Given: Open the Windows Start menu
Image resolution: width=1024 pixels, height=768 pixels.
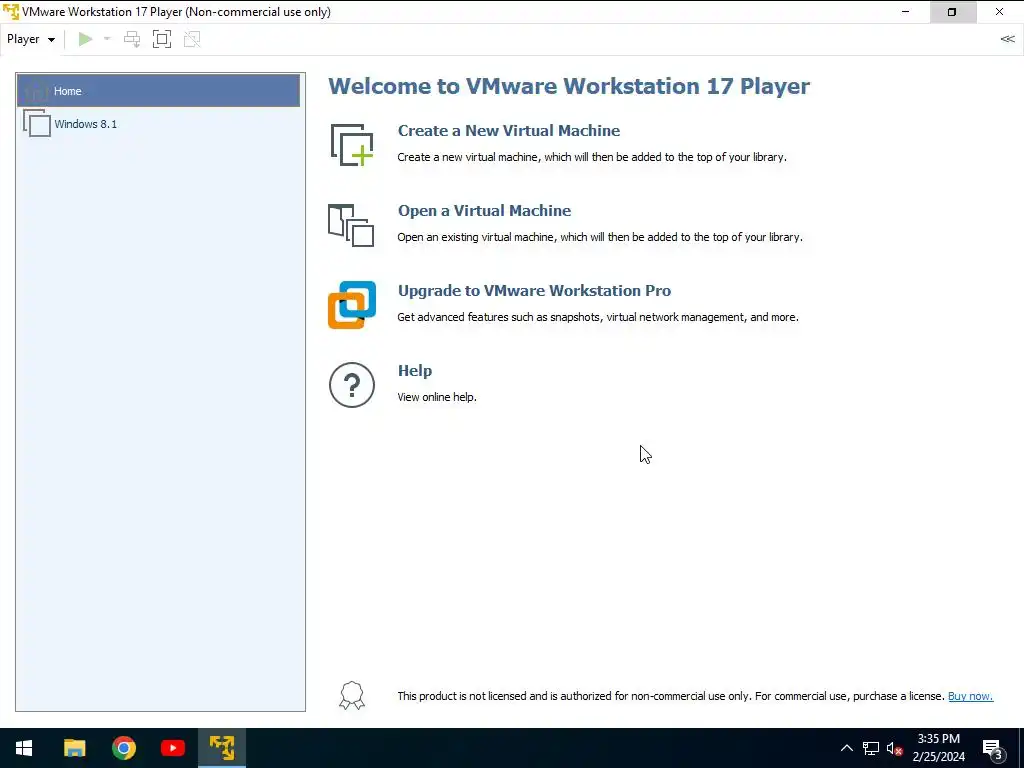Looking at the screenshot, I should pos(24,748).
